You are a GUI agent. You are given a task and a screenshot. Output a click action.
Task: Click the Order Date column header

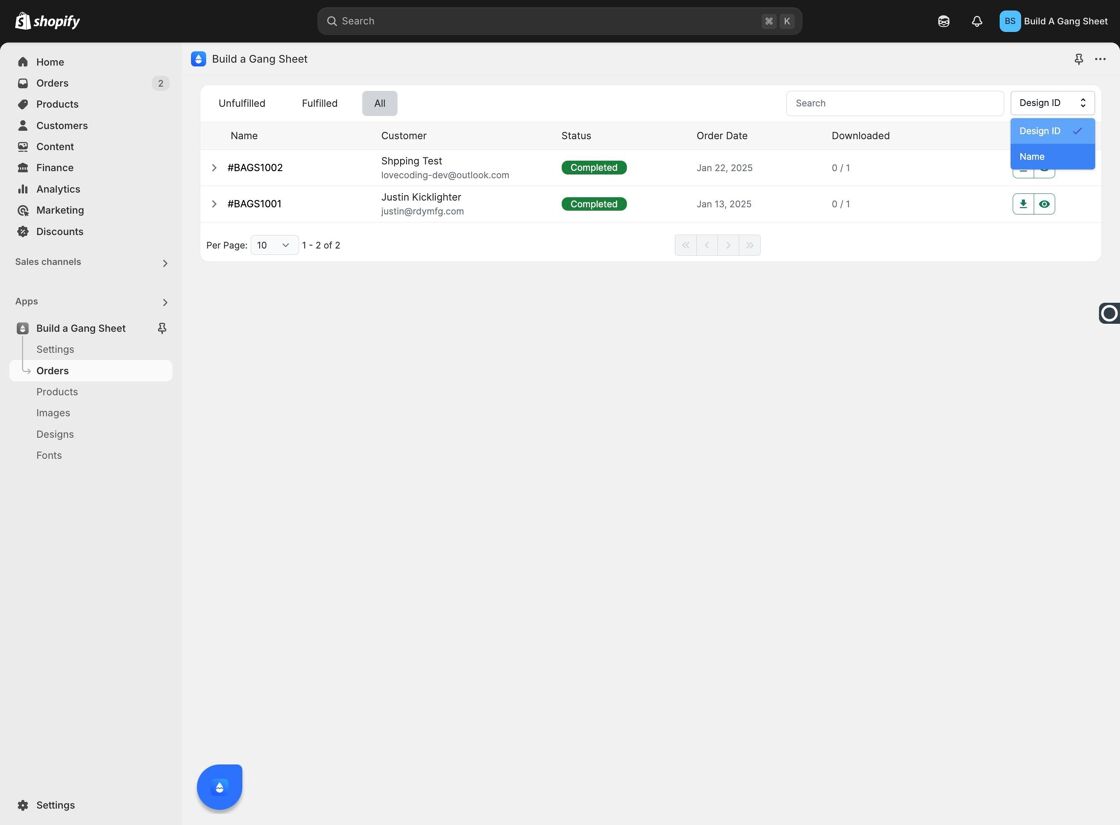click(721, 136)
